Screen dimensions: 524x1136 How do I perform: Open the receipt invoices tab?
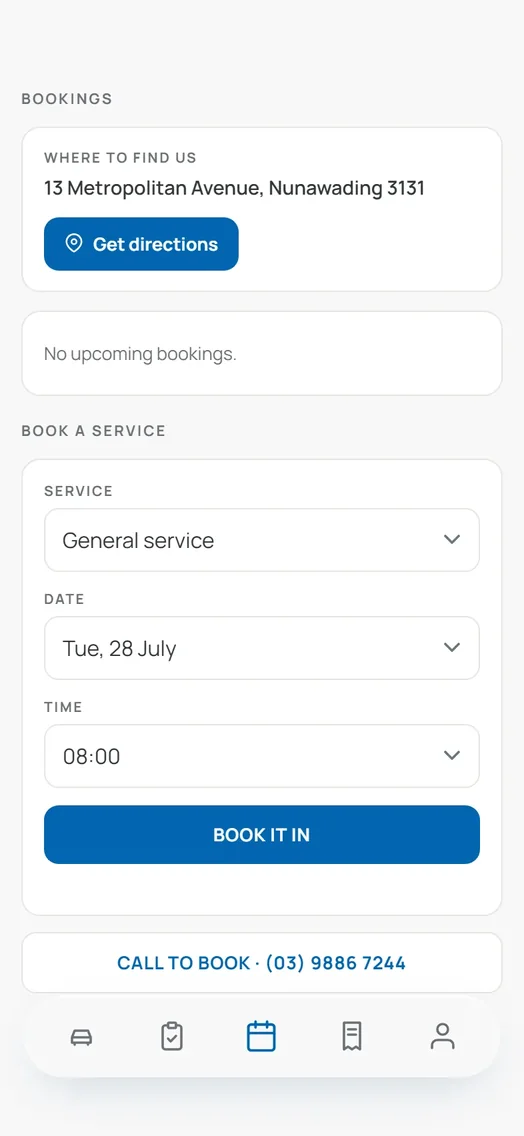tap(352, 1037)
